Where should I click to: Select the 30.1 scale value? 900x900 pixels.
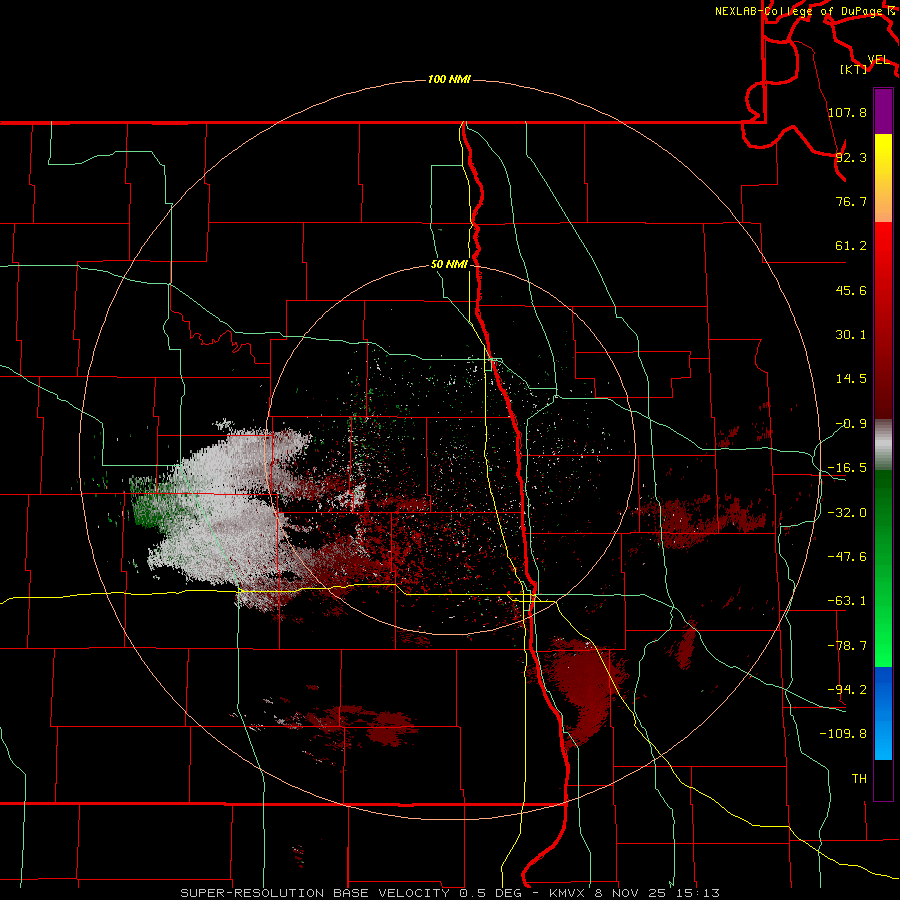[x=851, y=335]
